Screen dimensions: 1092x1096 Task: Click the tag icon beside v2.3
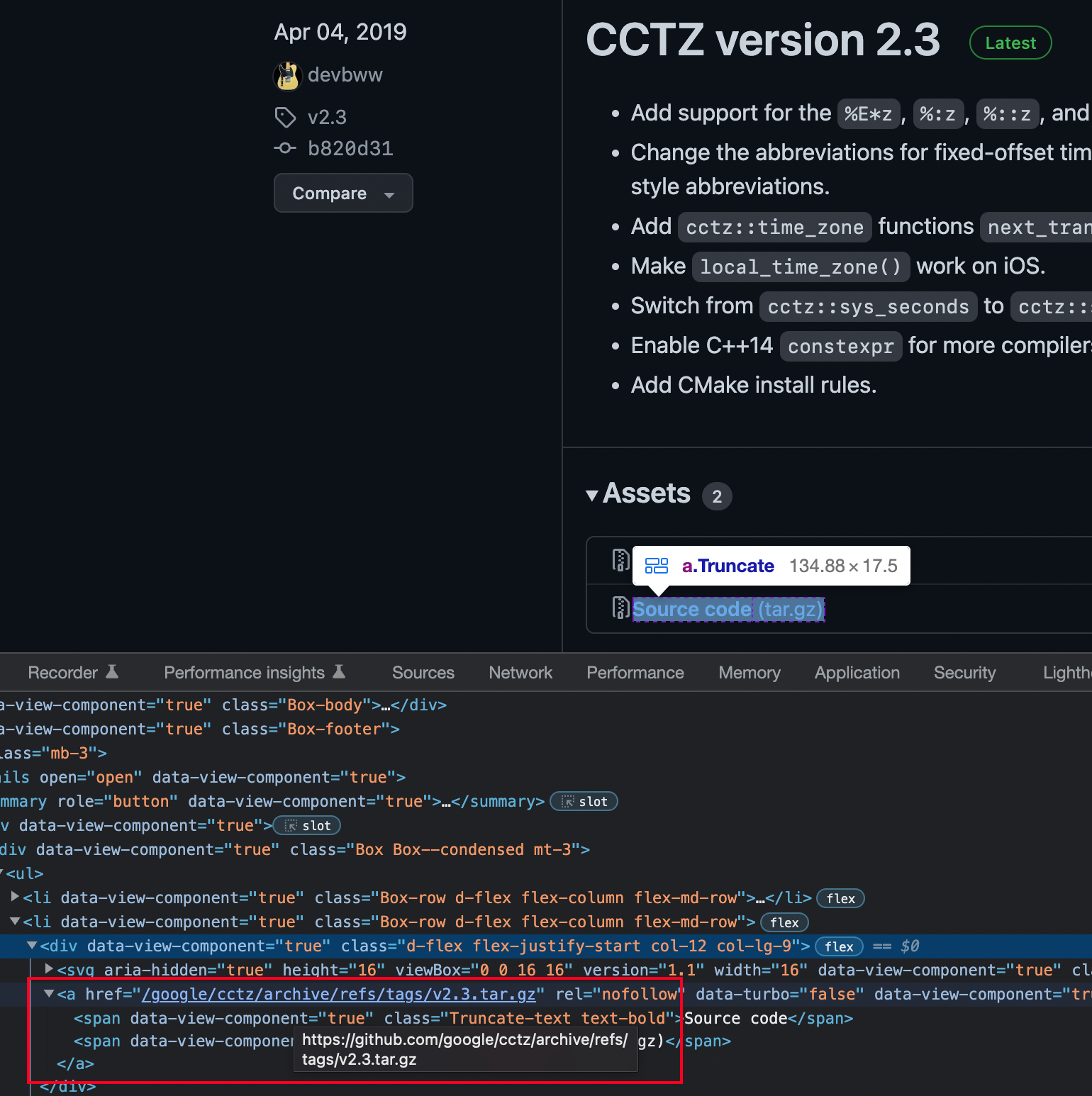285,117
